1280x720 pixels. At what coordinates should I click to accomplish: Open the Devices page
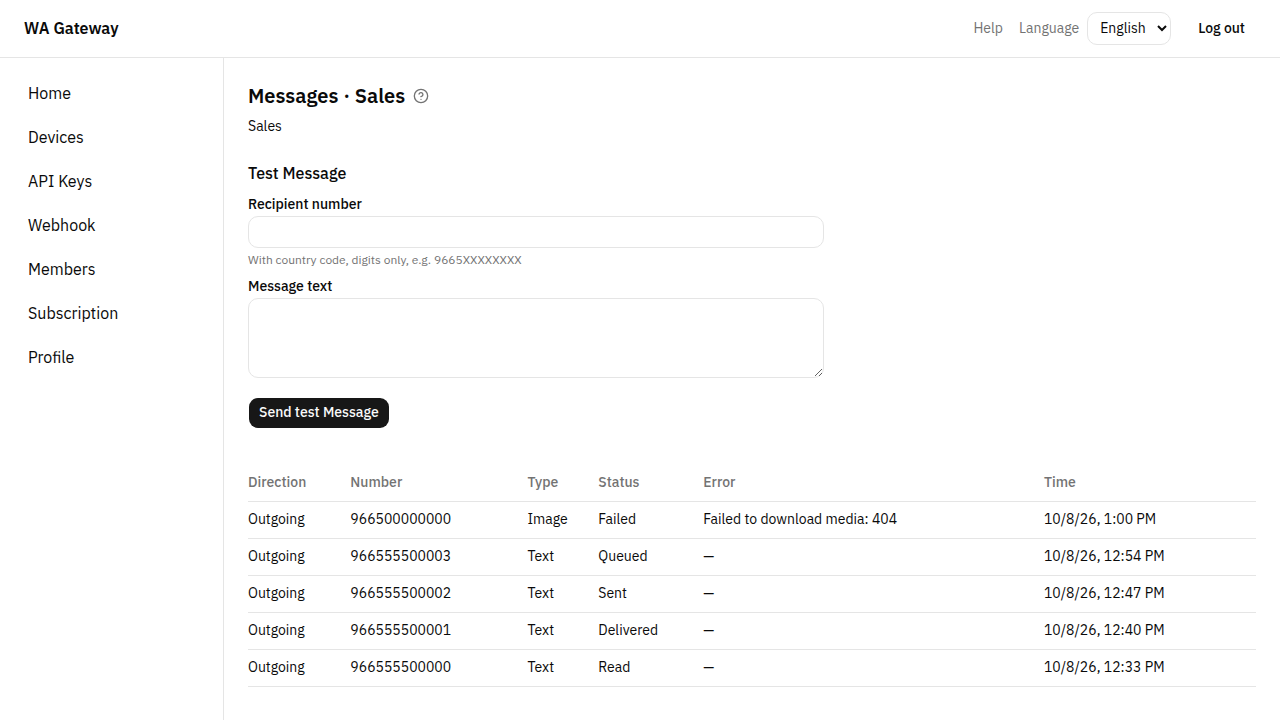[56, 137]
